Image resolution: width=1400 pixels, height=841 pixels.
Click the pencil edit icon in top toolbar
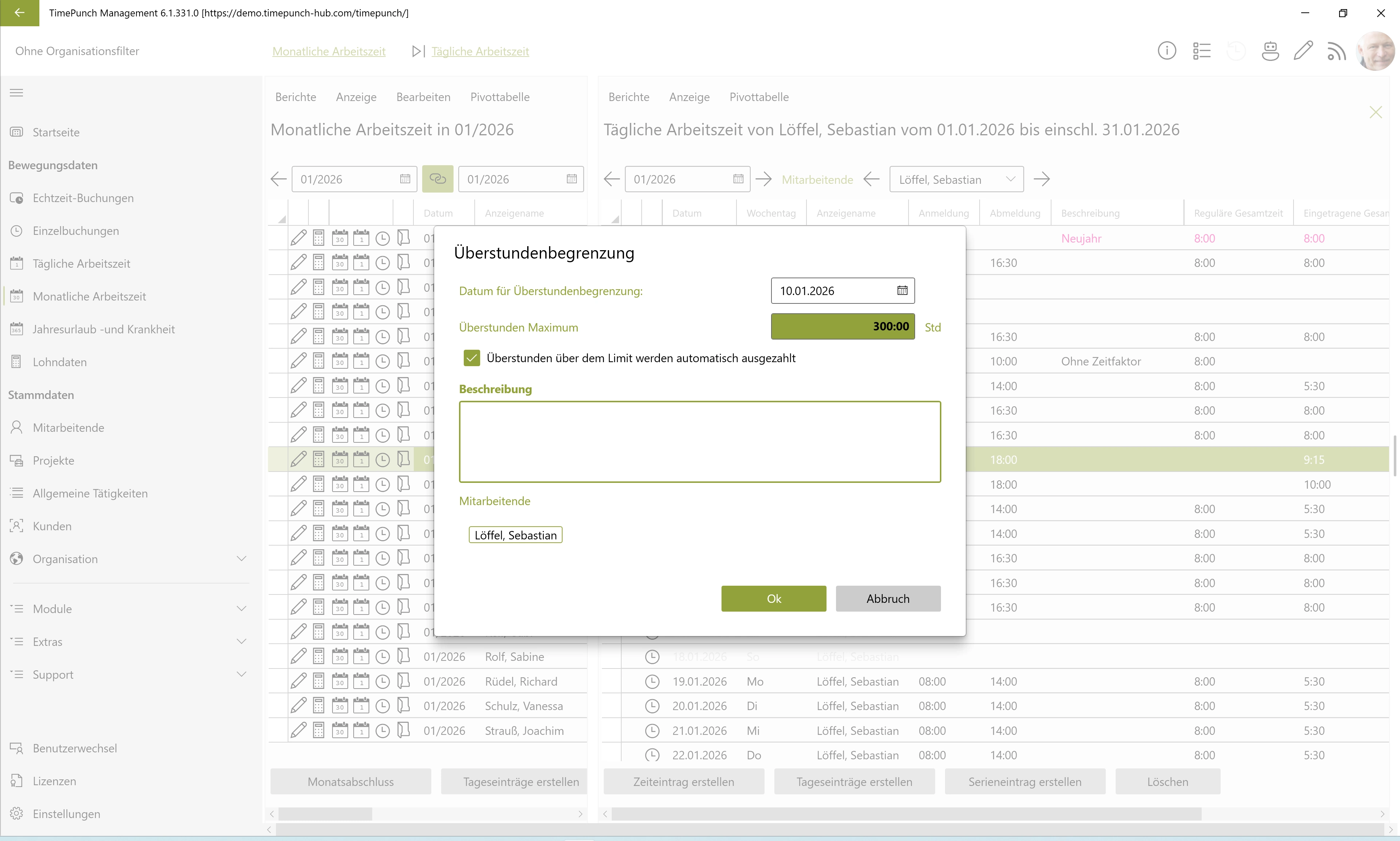pyautogui.click(x=1303, y=51)
